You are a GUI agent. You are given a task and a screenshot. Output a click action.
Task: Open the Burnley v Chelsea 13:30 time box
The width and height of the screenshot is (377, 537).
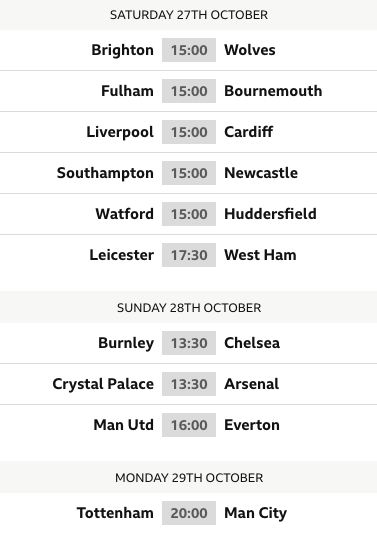point(189,343)
